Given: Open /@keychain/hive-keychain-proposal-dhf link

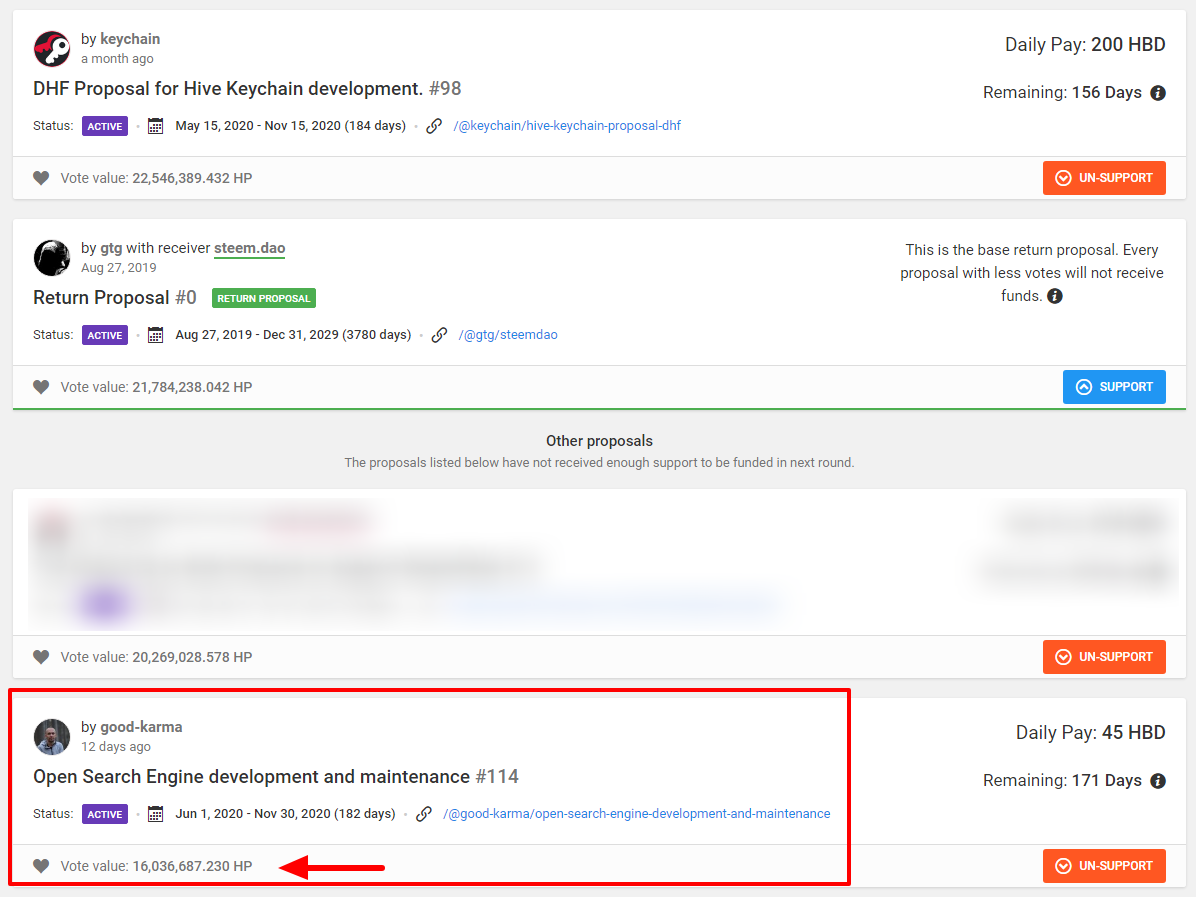Looking at the screenshot, I should coord(567,126).
